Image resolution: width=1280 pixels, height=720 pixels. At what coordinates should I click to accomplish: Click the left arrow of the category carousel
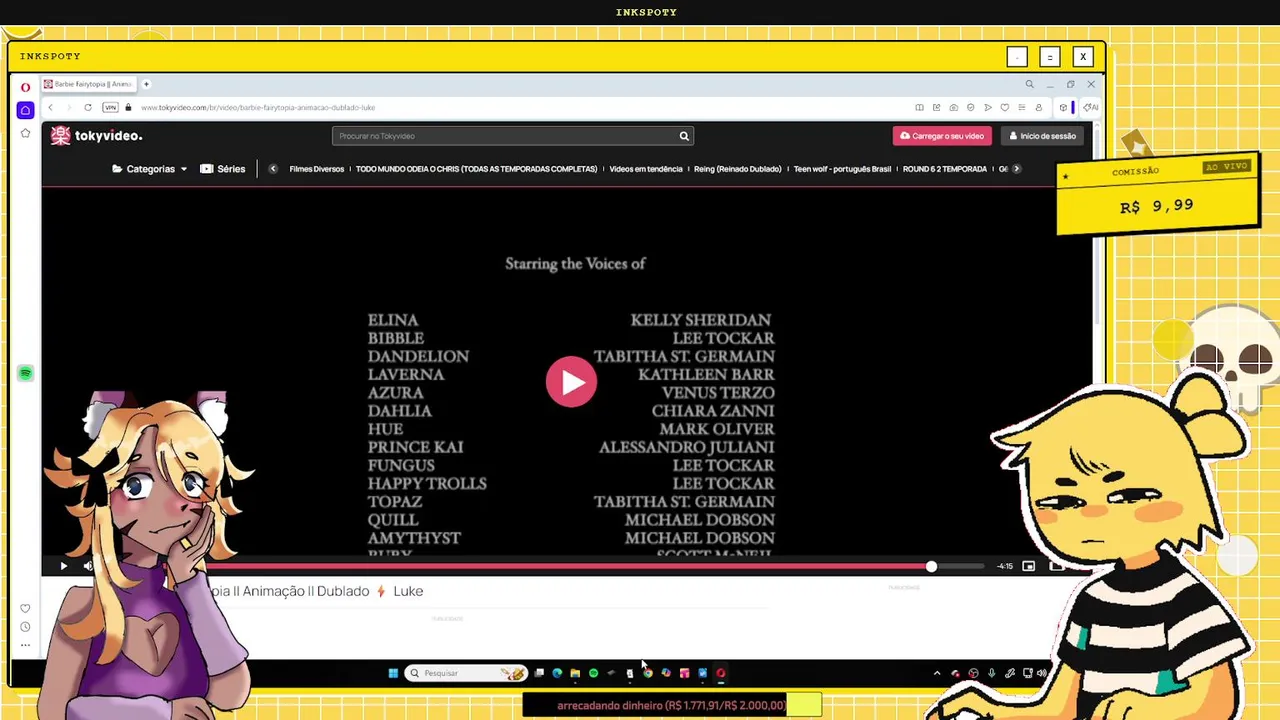pyautogui.click(x=273, y=169)
